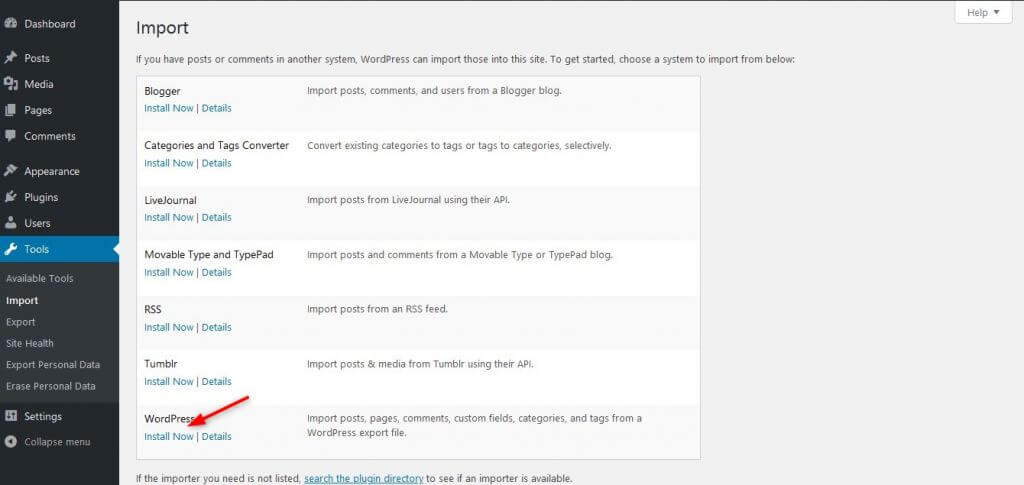
Task: Select the Import submenu item
Action: point(22,301)
